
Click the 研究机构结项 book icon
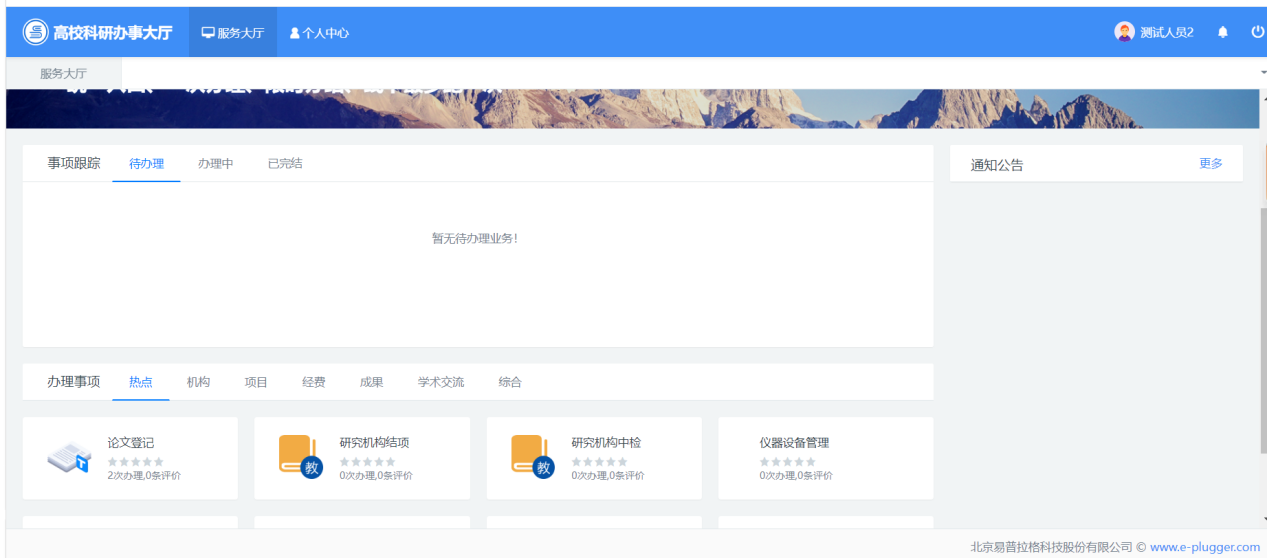299,456
